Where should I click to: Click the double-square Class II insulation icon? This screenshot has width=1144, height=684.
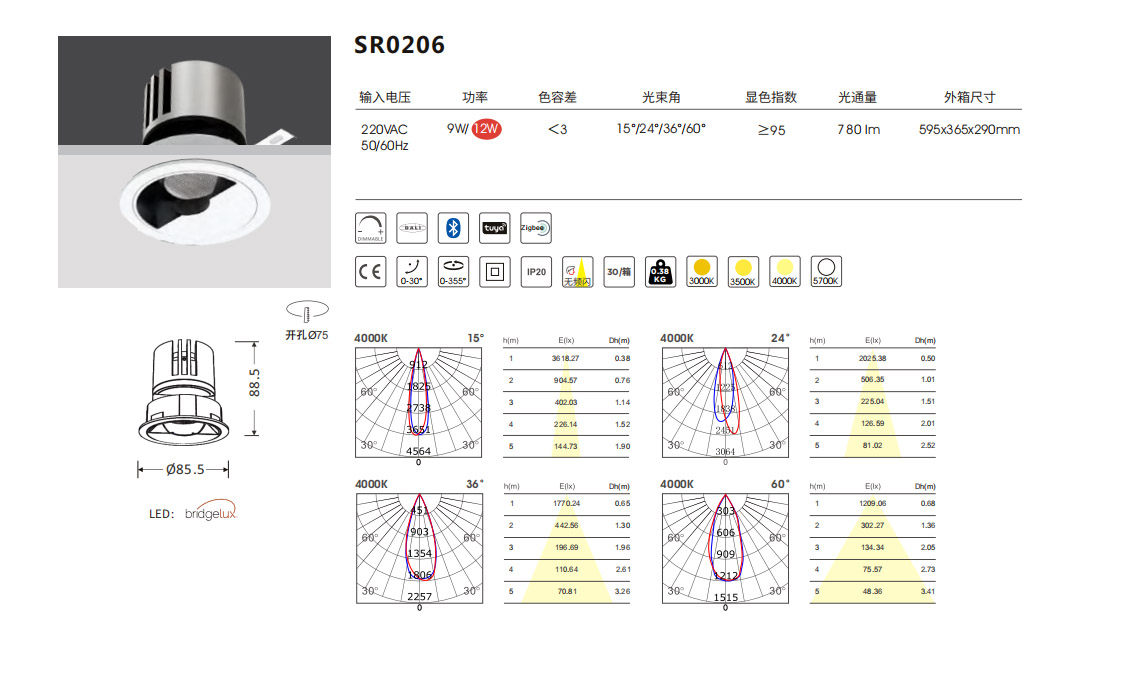[x=495, y=271]
